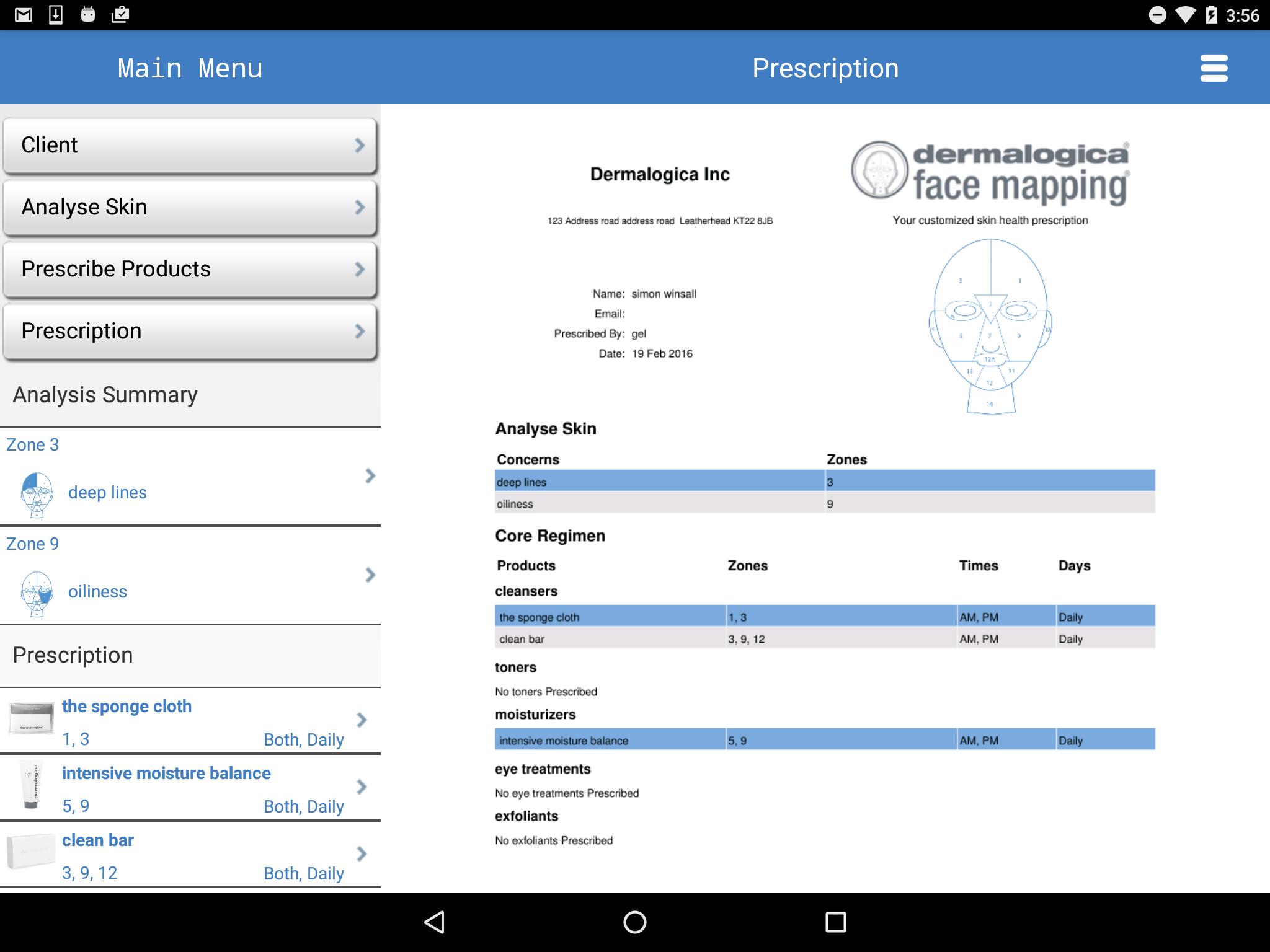Screen dimensions: 1270x952
Task: Tap the Zone 9 face map icon
Action: [x=37, y=594]
